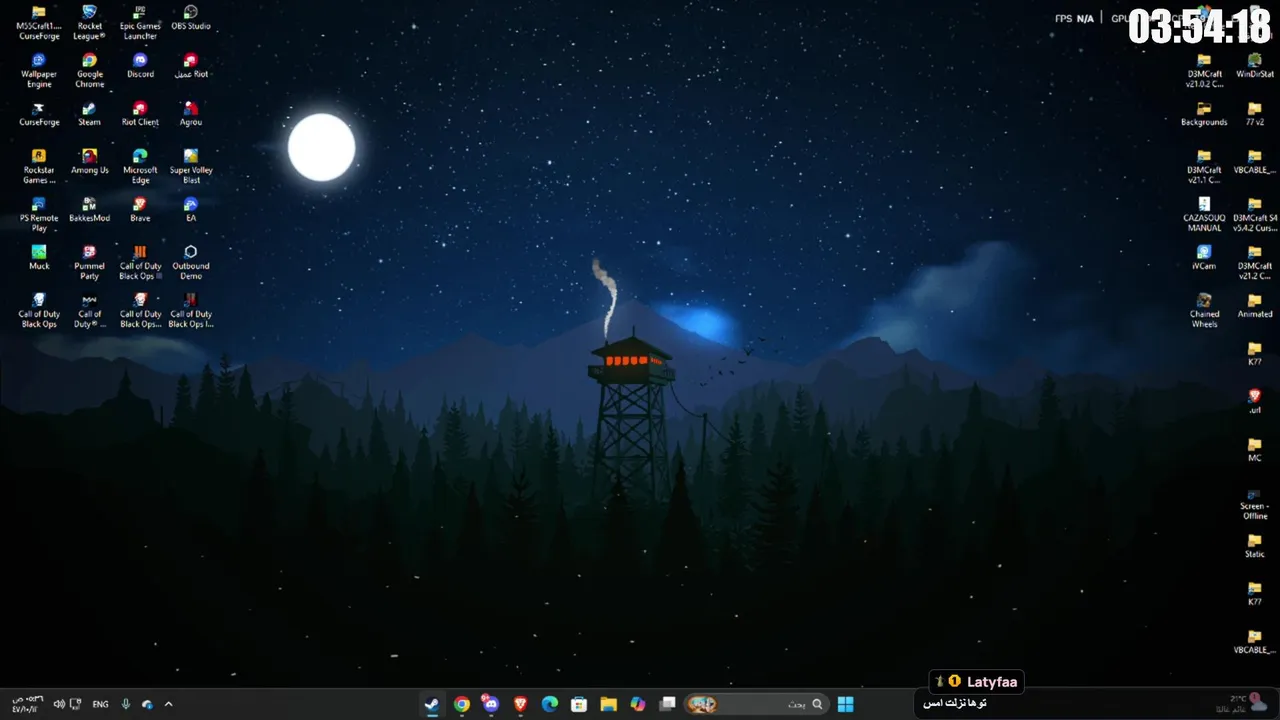Select the BakkesMod desktop icon
Image resolution: width=1280 pixels, height=720 pixels.
coord(89,211)
